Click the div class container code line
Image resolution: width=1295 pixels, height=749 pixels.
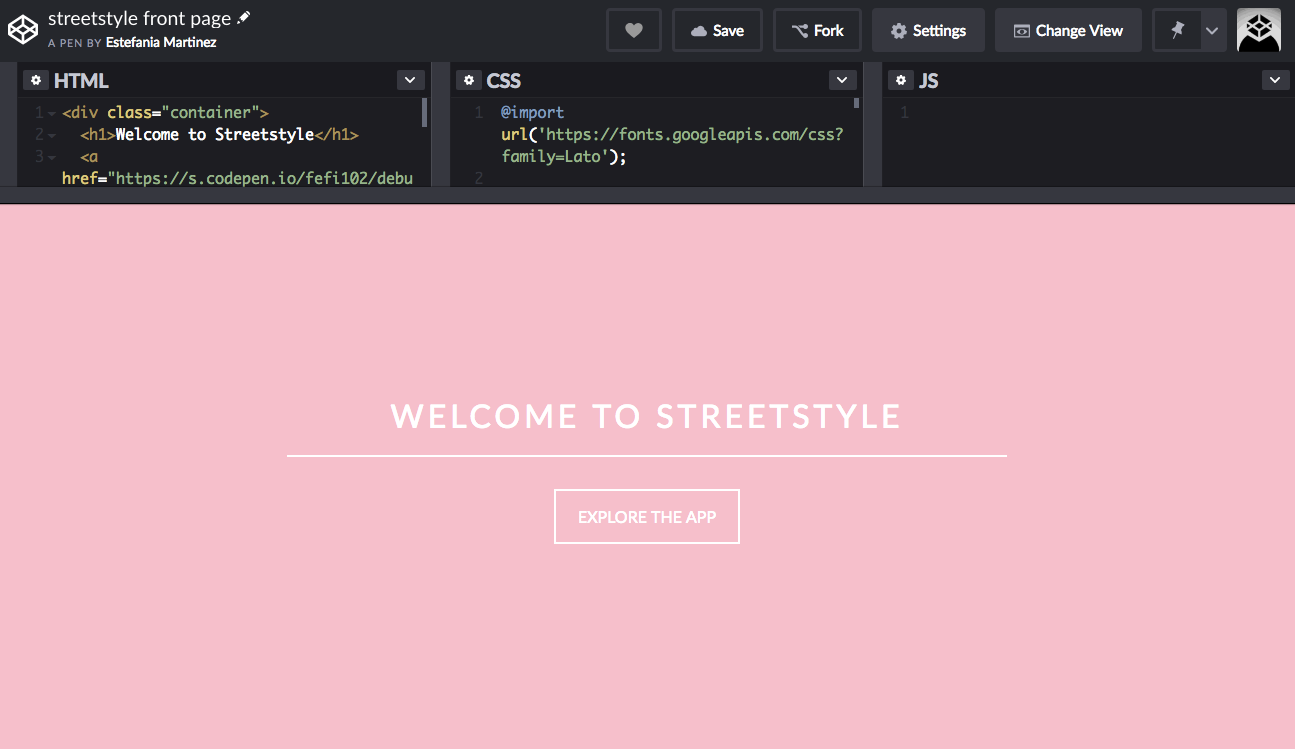(165, 113)
